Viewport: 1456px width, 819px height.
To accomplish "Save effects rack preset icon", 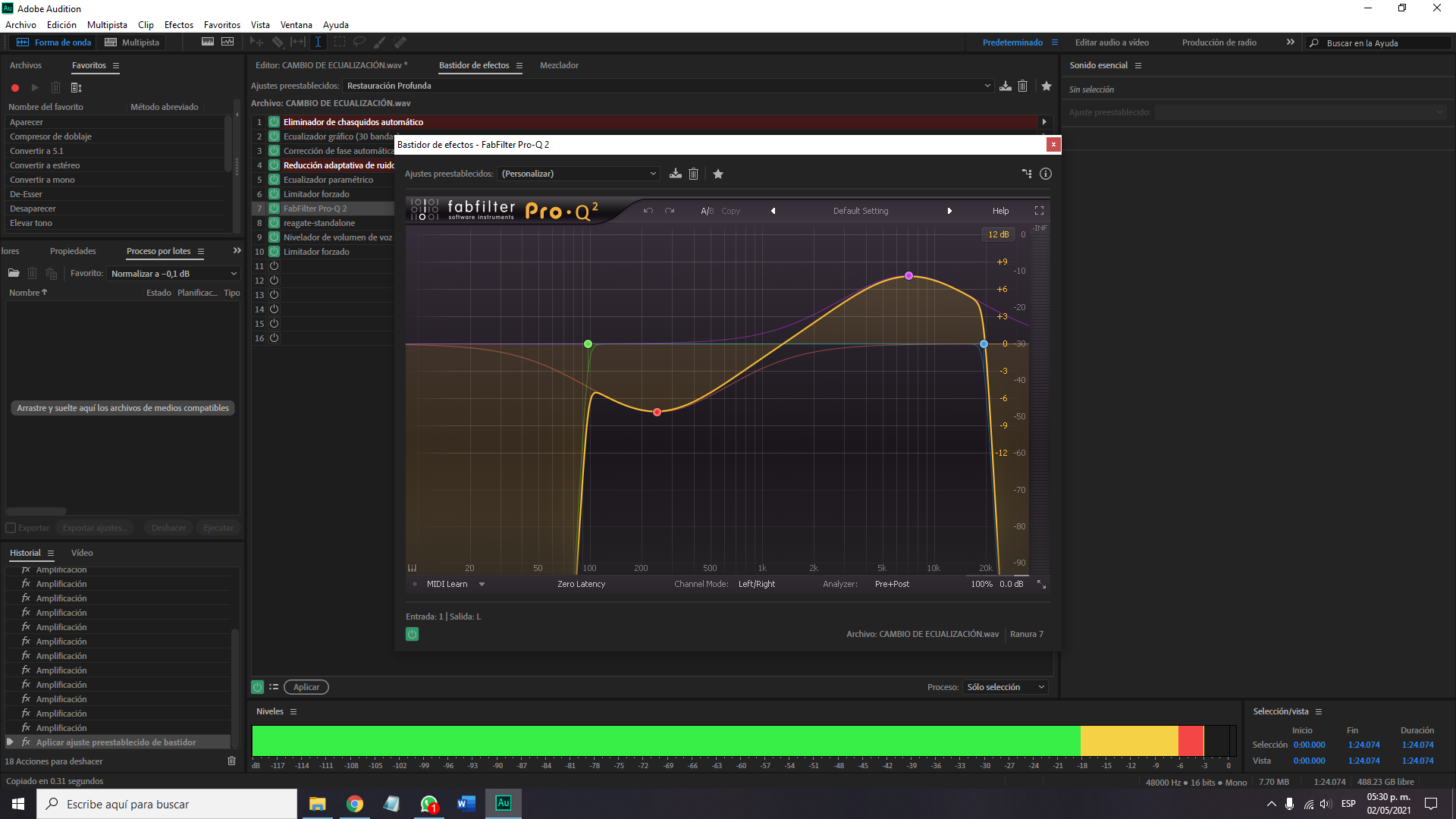I will [x=1006, y=86].
